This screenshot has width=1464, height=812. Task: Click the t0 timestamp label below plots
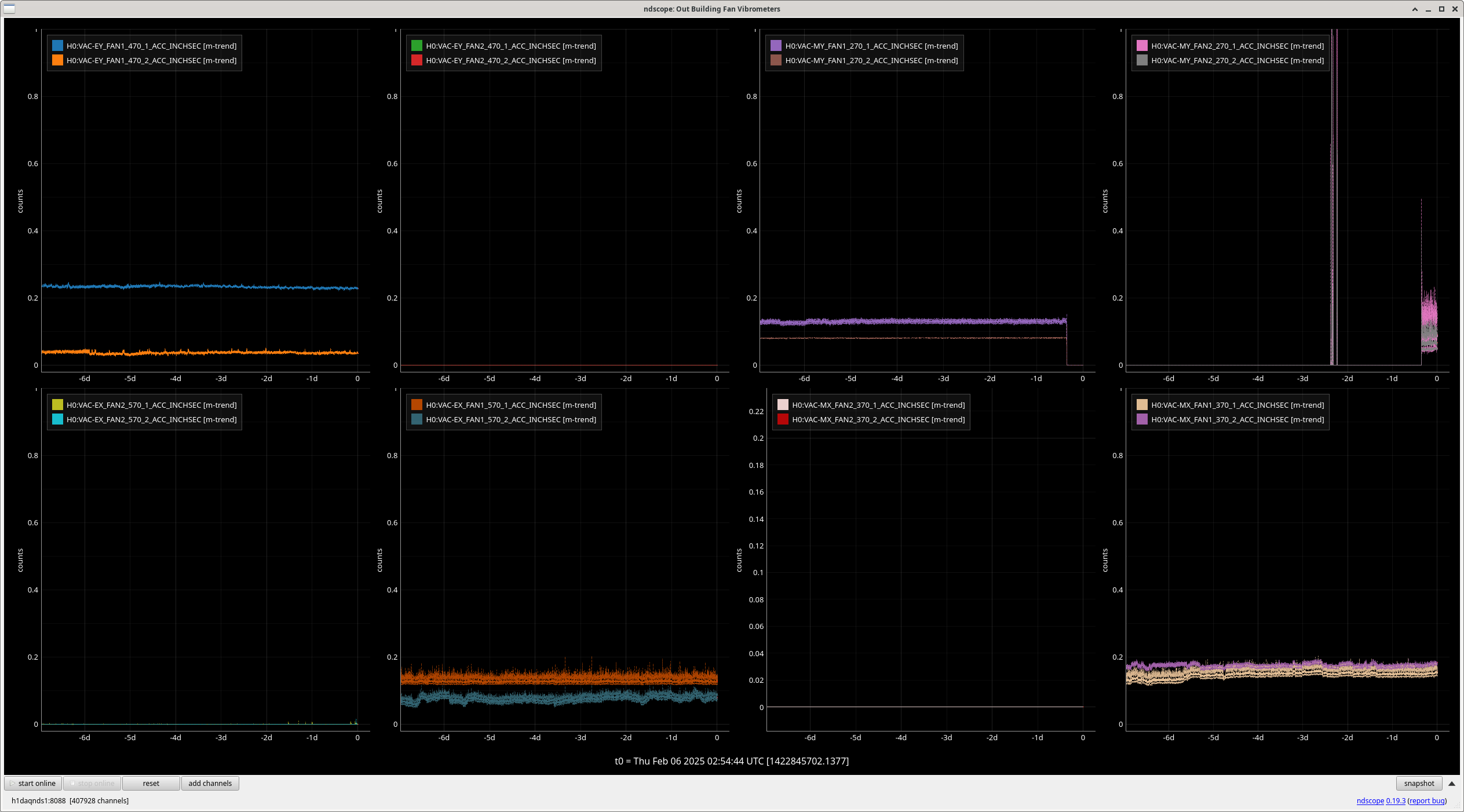[732, 761]
